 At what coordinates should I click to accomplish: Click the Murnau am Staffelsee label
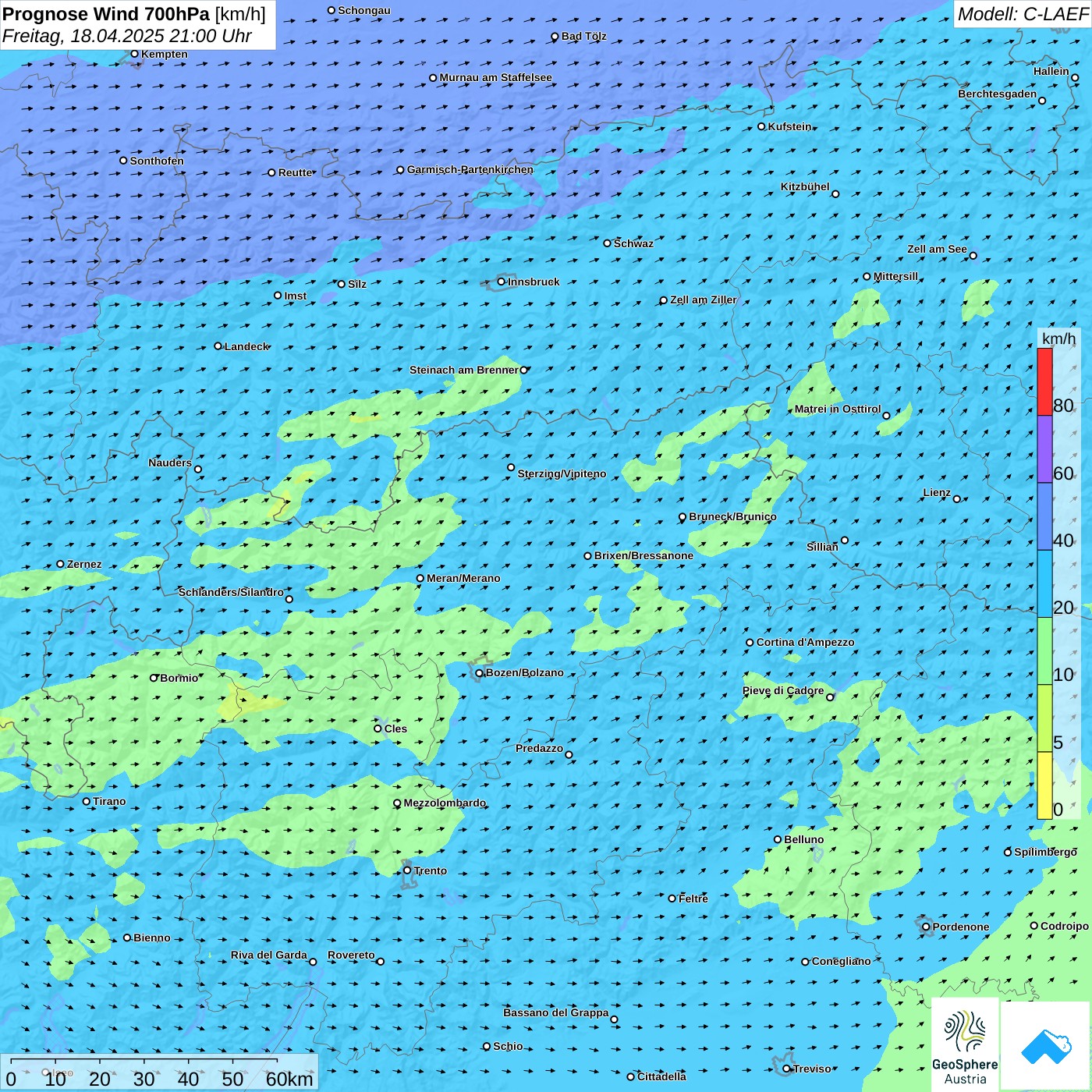(495, 77)
